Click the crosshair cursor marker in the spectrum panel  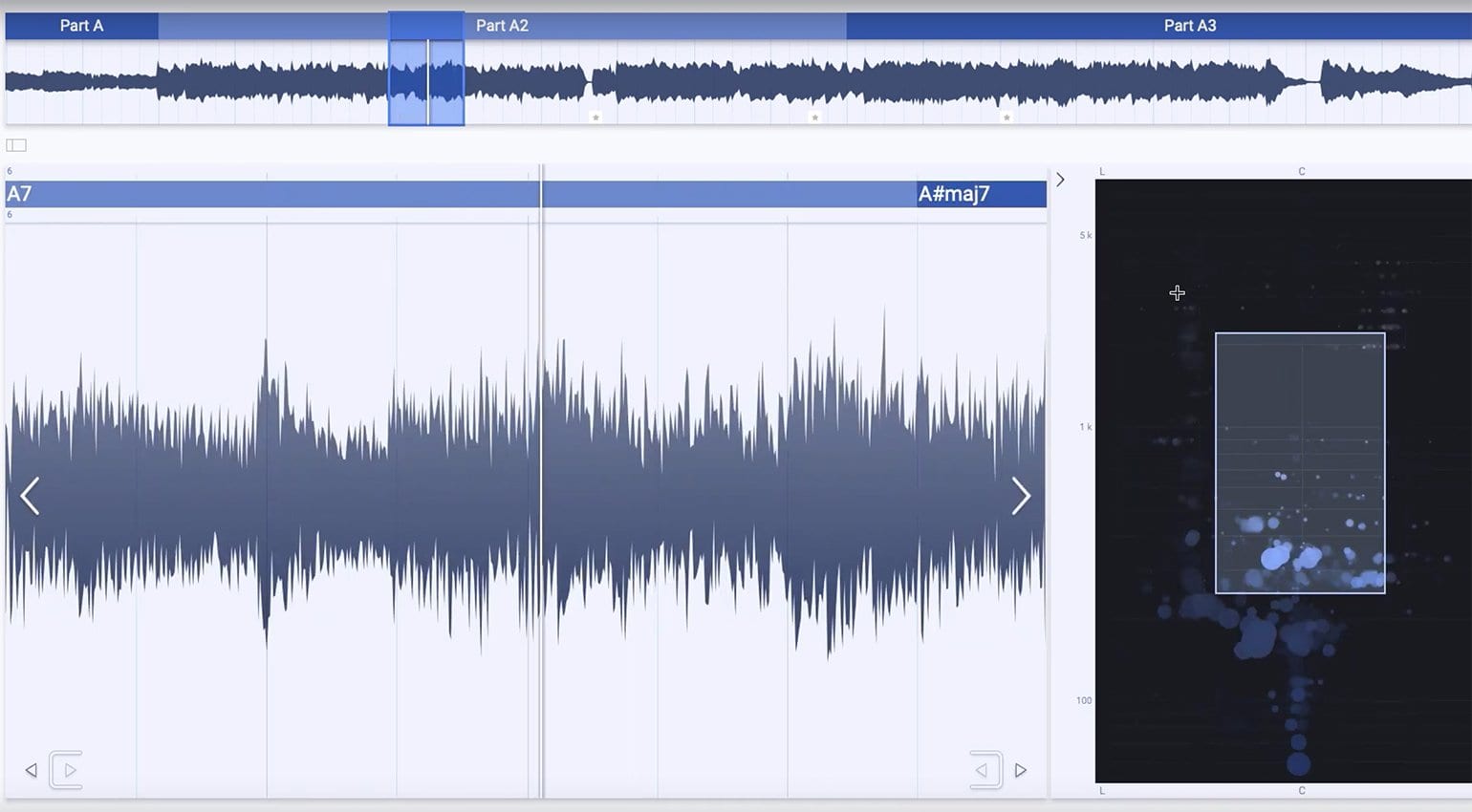[1177, 293]
